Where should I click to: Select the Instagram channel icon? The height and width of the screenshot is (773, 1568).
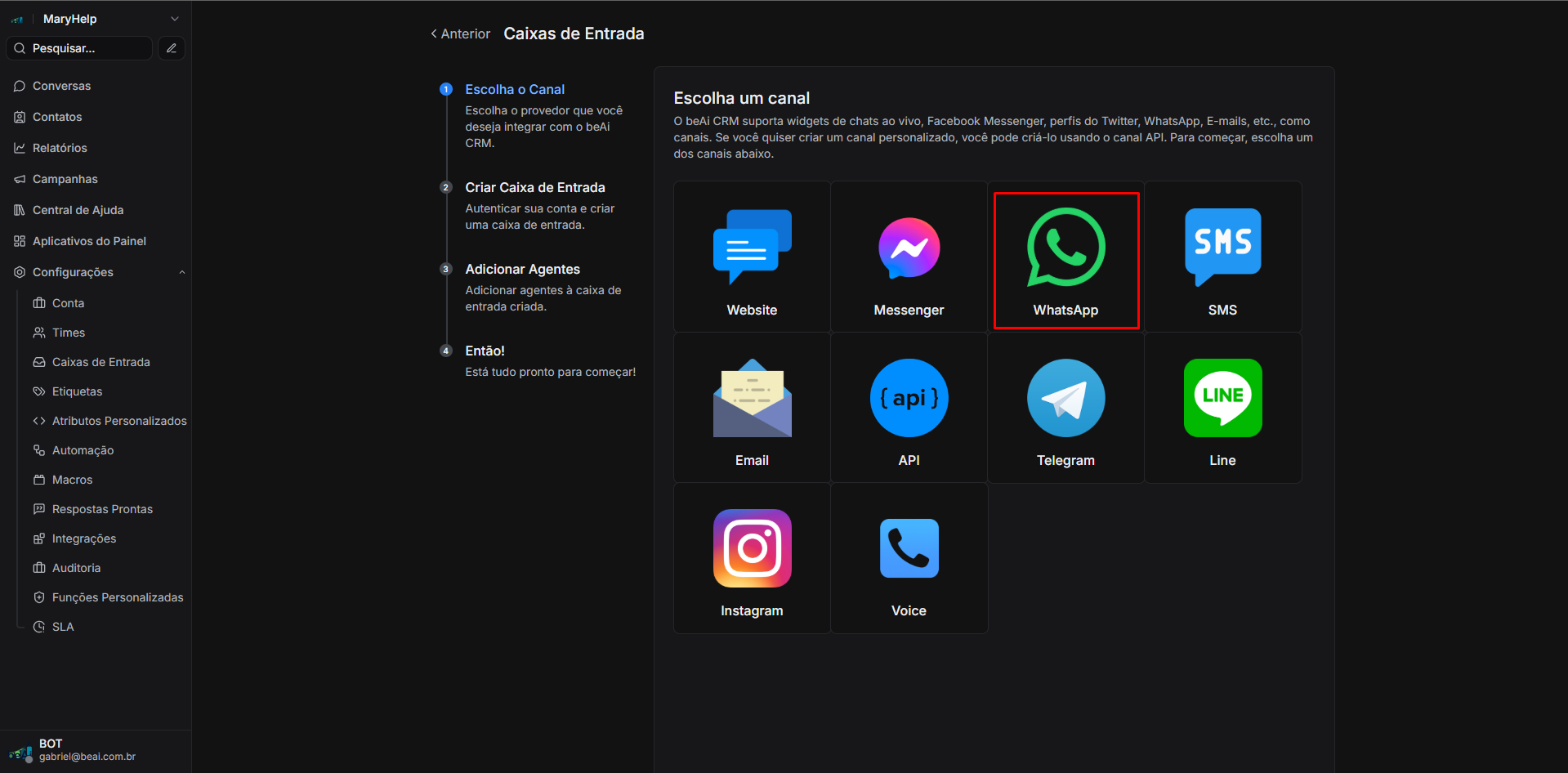point(752,548)
